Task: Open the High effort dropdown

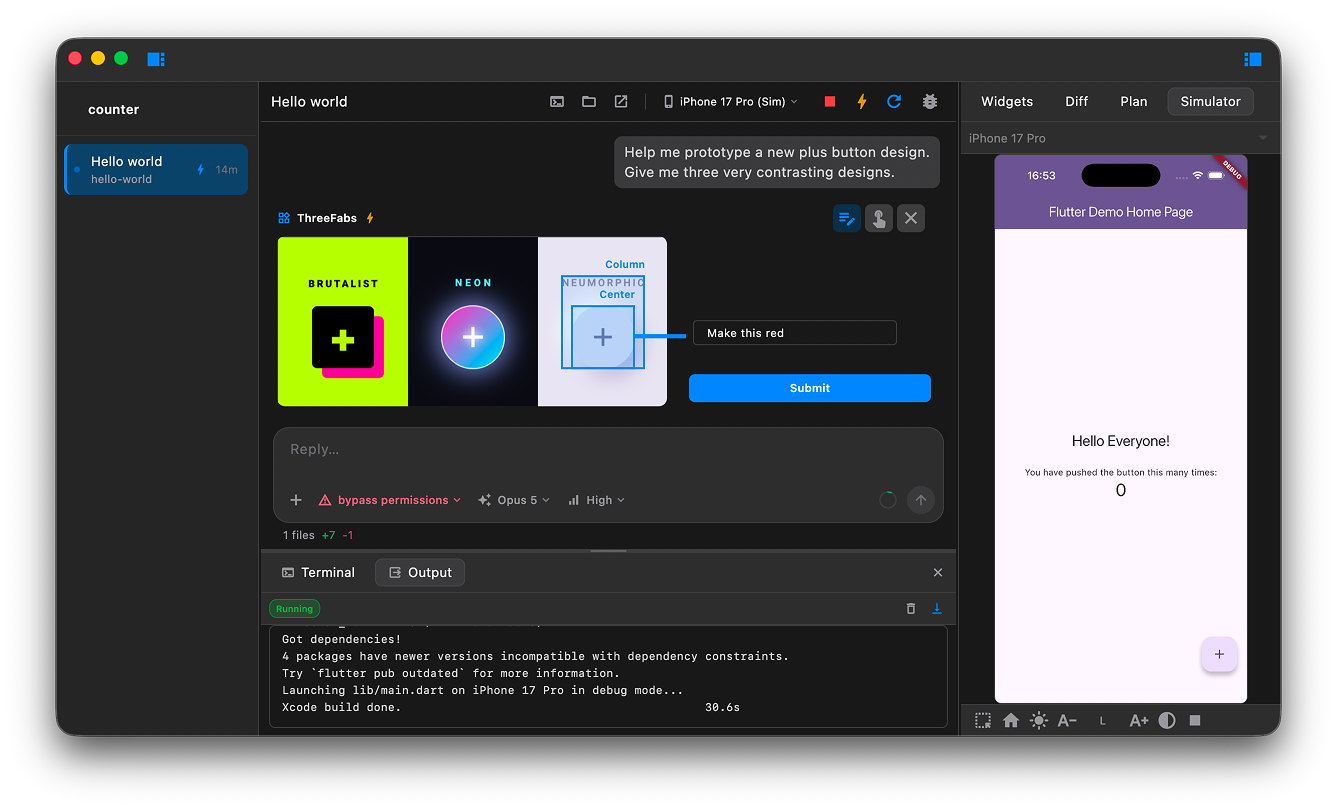Action: click(x=596, y=500)
